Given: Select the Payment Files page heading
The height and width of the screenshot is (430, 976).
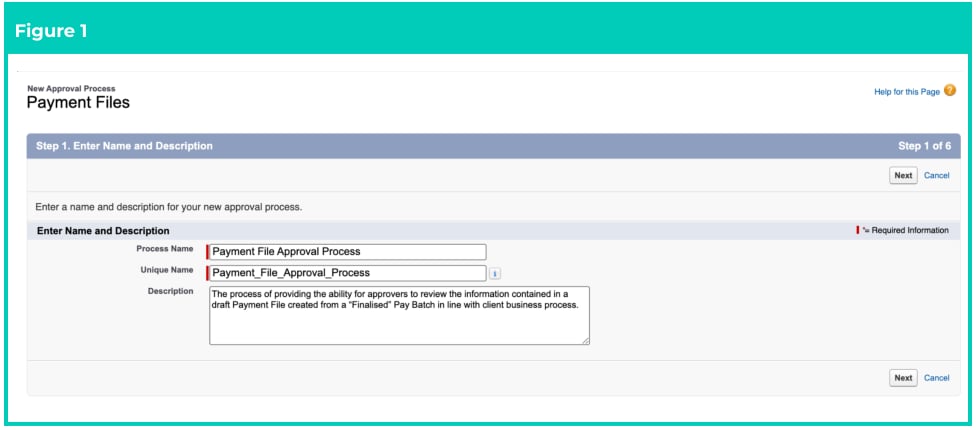Looking at the screenshot, I should coord(78,103).
